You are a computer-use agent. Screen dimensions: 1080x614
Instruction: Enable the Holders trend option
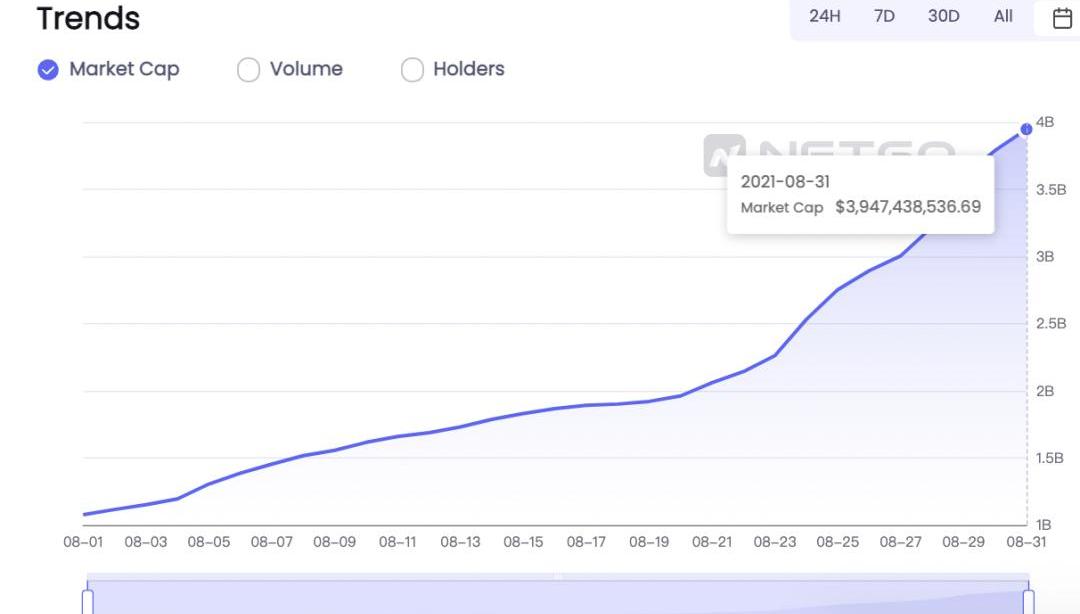[412, 69]
